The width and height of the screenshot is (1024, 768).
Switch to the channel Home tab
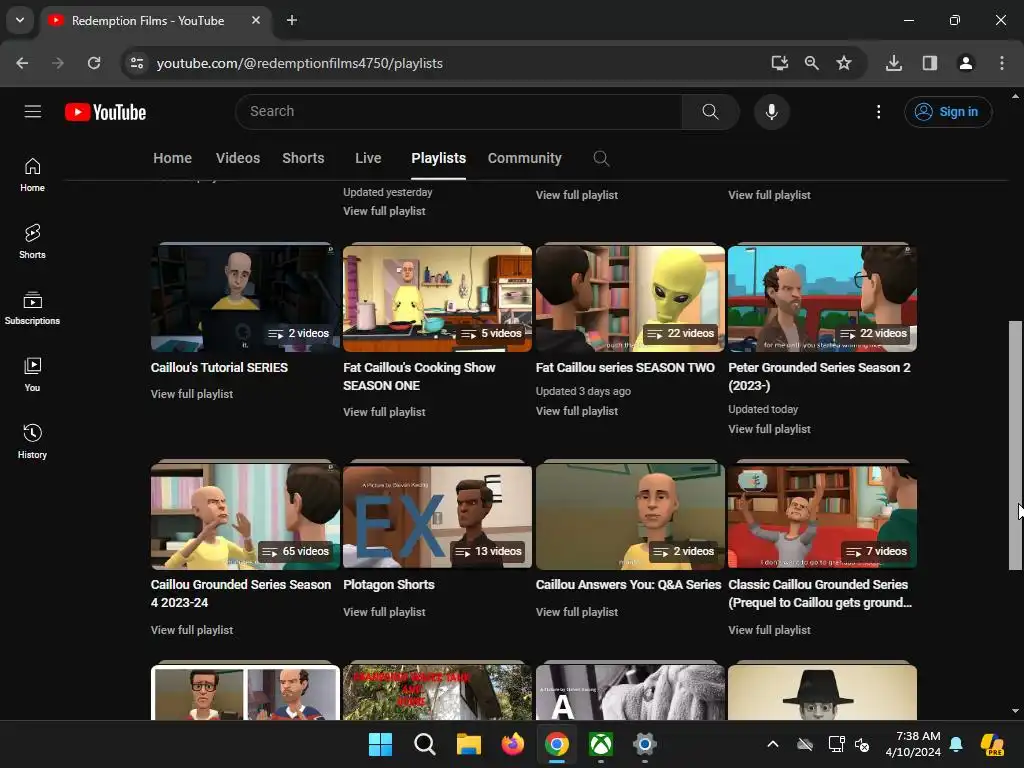coord(172,158)
